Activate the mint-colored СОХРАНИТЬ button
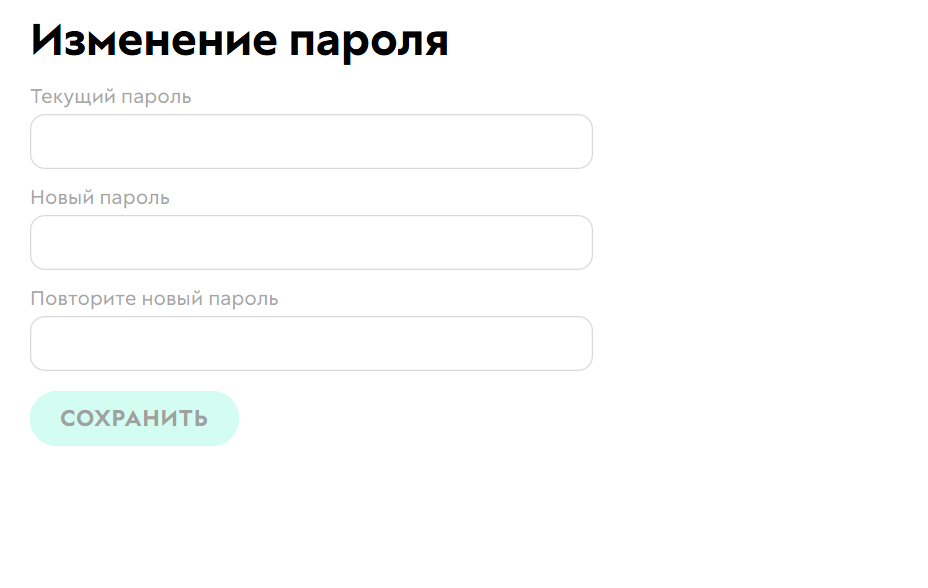The image size is (928, 588). 134,418
